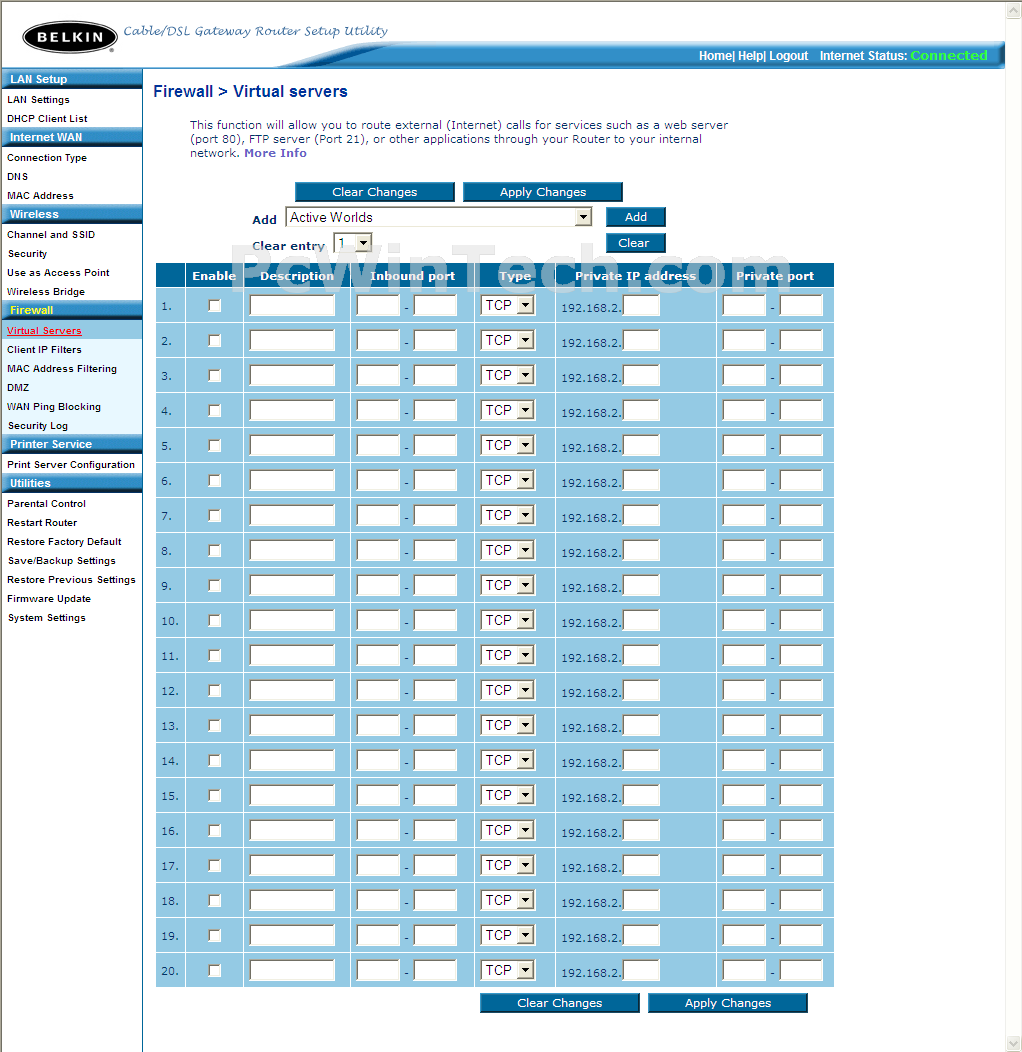The image size is (1022, 1052).
Task: Expand the TCP type dropdown in row 4
Action: (508, 410)
